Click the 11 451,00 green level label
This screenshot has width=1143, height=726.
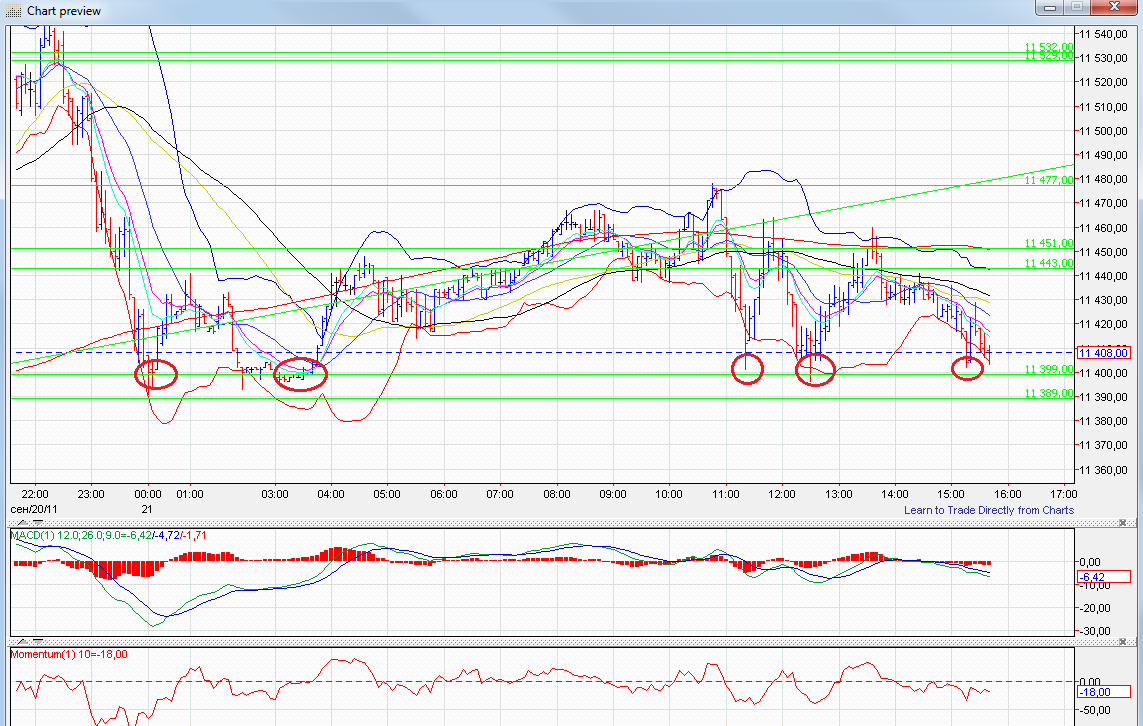point(1048,243)
